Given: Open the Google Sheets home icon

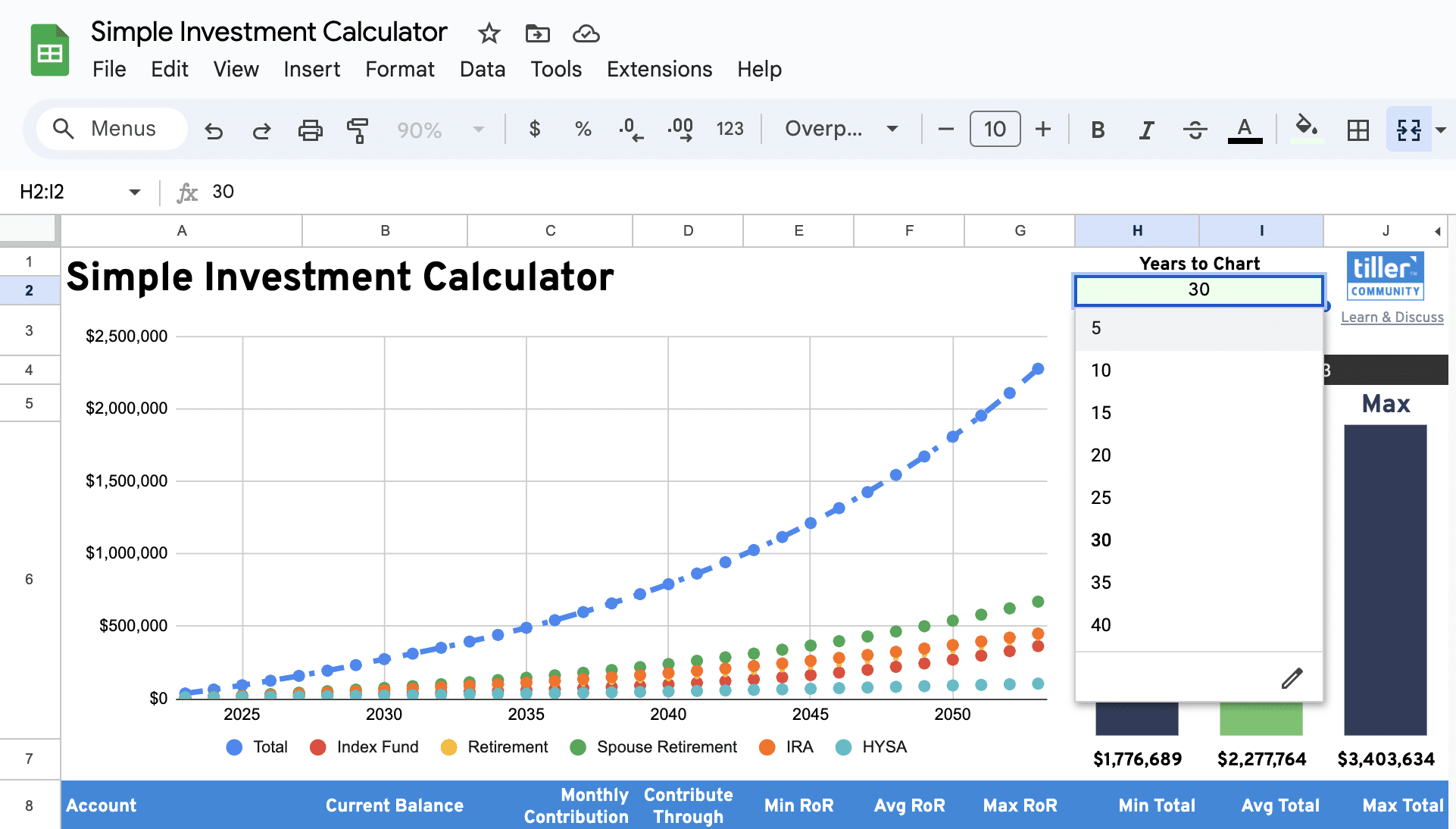Looking at the screenshot, I should point(50,51).
